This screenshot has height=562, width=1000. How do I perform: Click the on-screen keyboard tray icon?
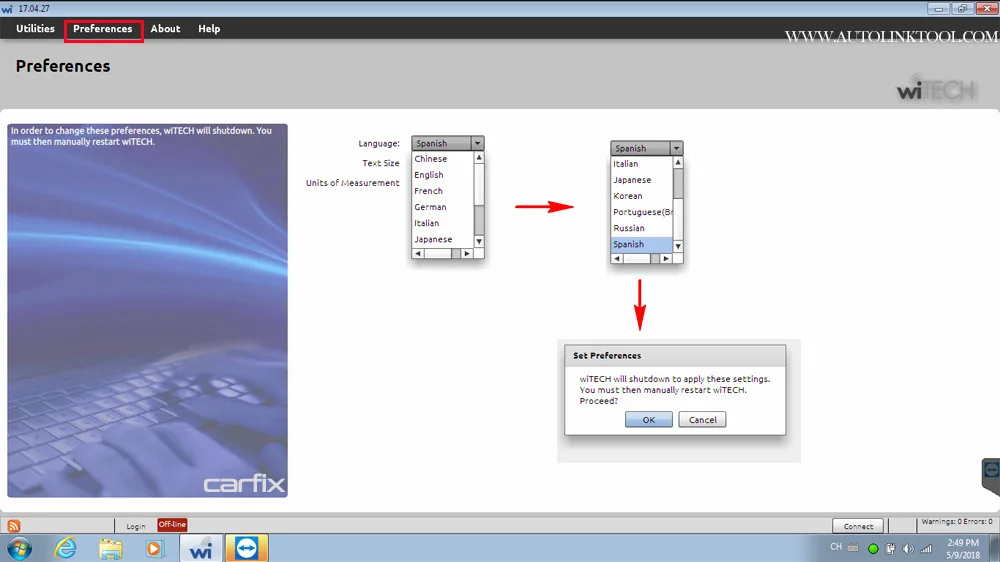(853, 548)
